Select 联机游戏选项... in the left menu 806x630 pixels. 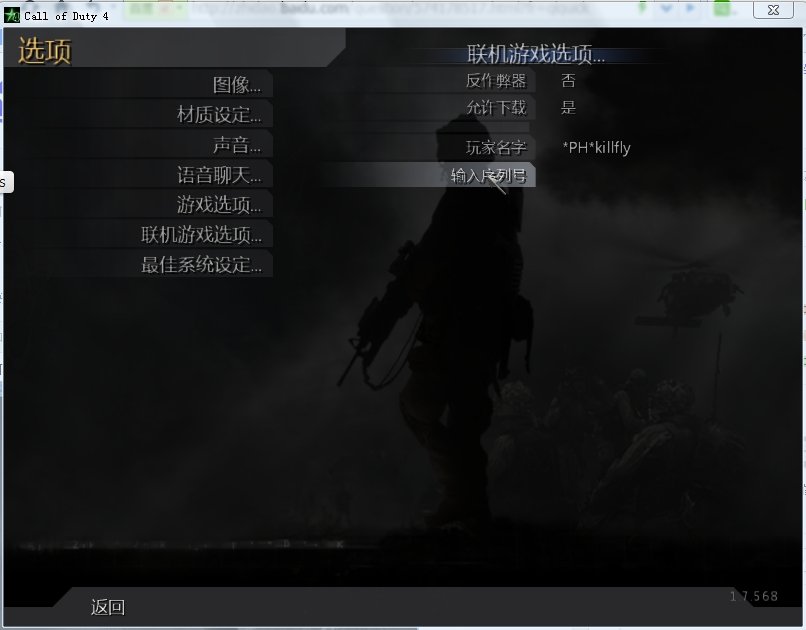(x=201, y=235)
